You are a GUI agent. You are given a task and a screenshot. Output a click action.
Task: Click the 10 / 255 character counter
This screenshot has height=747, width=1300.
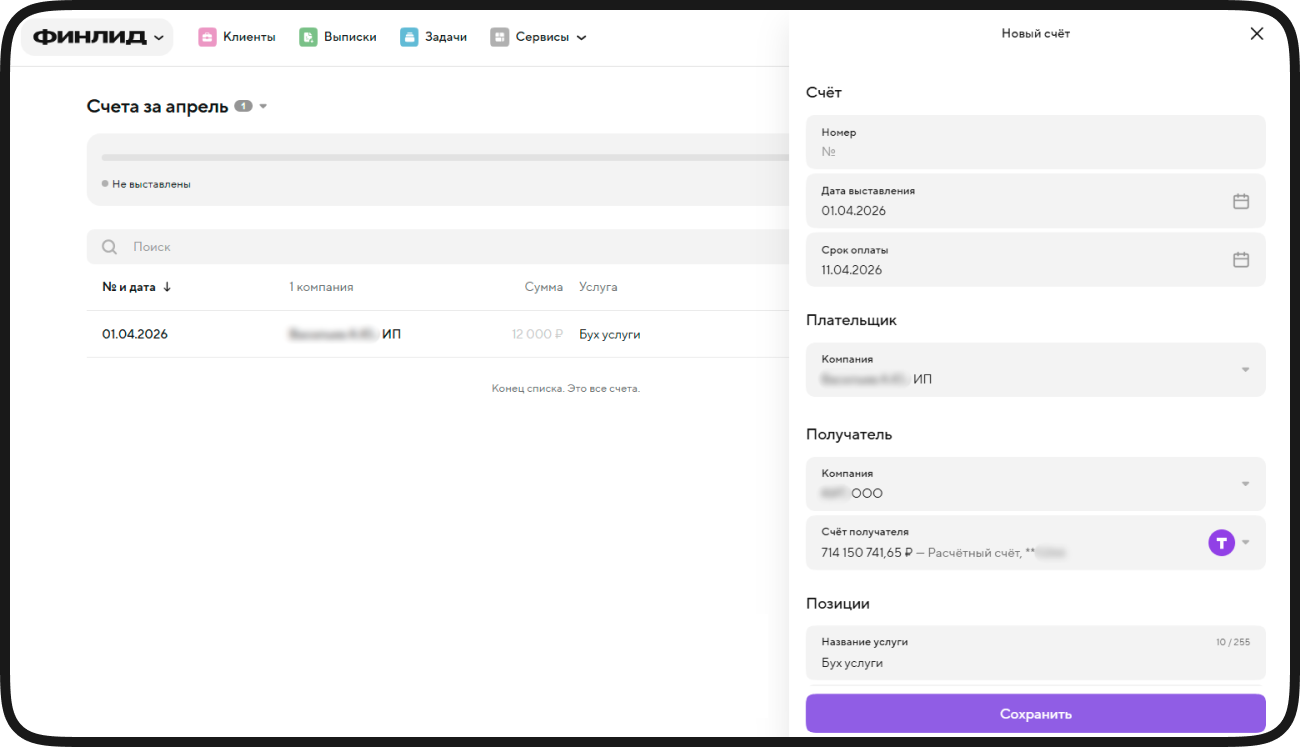[1233, 642]
